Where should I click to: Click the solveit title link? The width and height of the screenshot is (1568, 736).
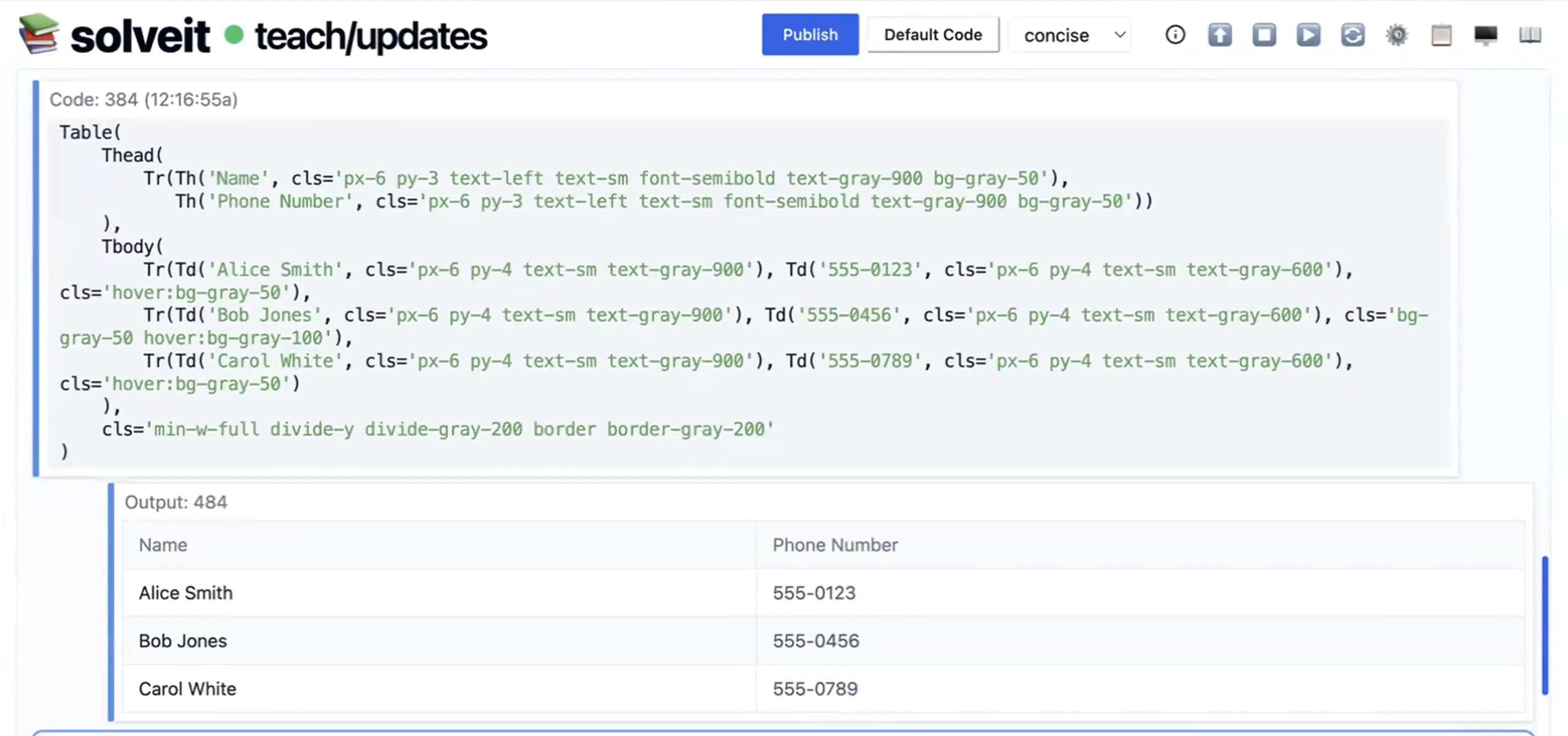(140, 36)
